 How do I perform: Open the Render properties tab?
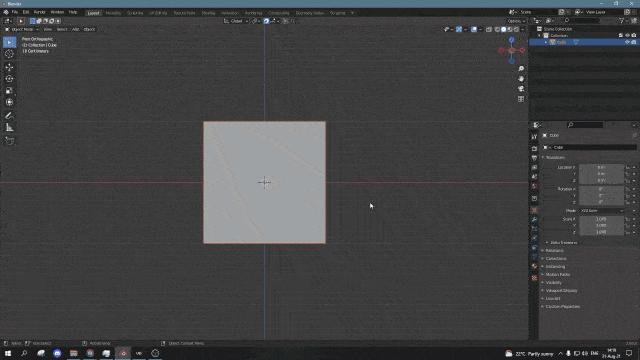coord(534,149)
